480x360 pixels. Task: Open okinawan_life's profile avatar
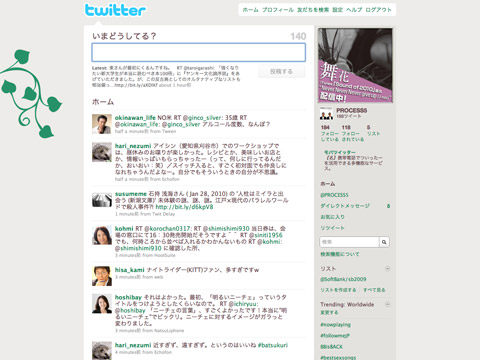[102, 124]
